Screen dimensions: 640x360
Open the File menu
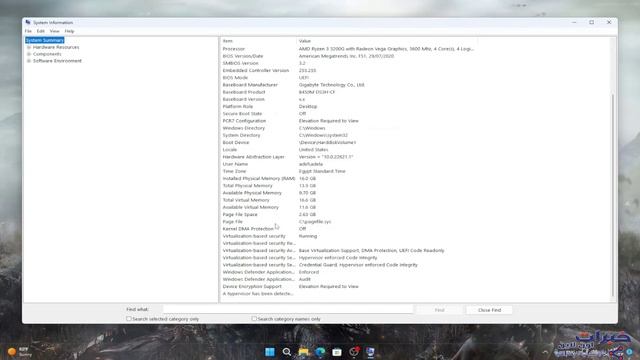click(x=28, y=31)
